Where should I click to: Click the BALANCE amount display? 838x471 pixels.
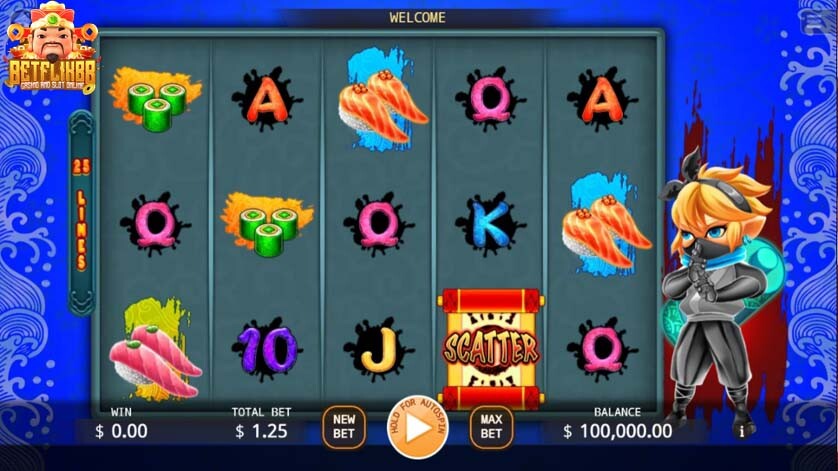tap(617, 431)
